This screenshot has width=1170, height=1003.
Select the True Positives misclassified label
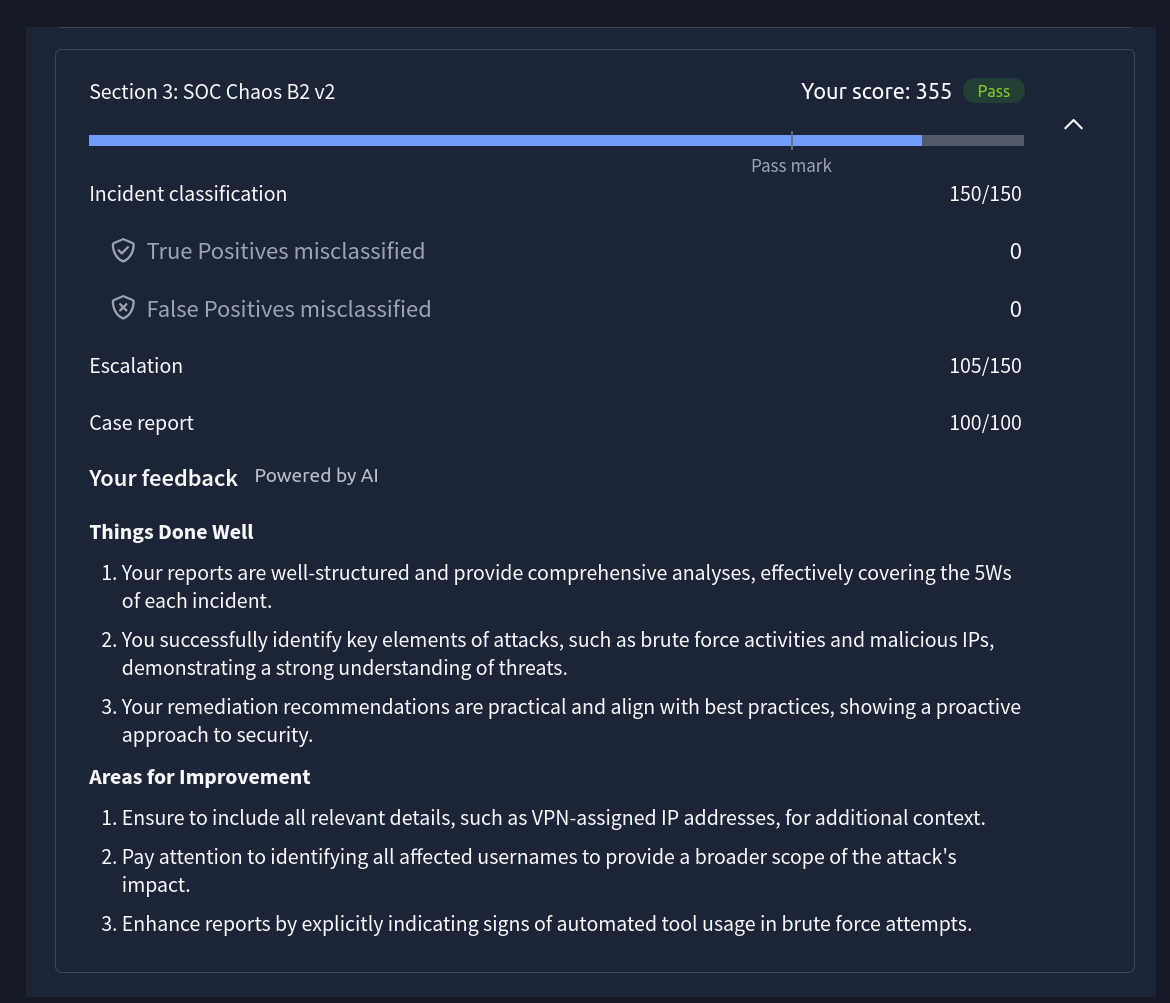click(x=285, y=251)
